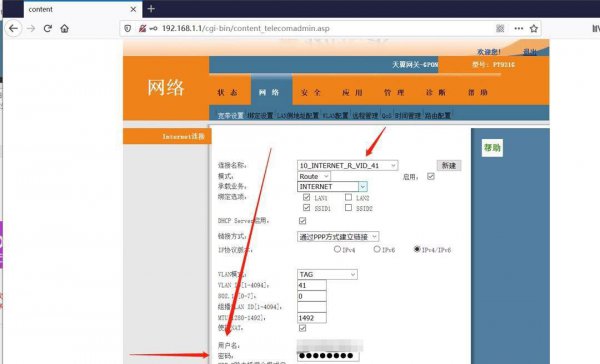Expand the INTERNET service dropdown
The image size is (600, 364).
click(332, 186)
